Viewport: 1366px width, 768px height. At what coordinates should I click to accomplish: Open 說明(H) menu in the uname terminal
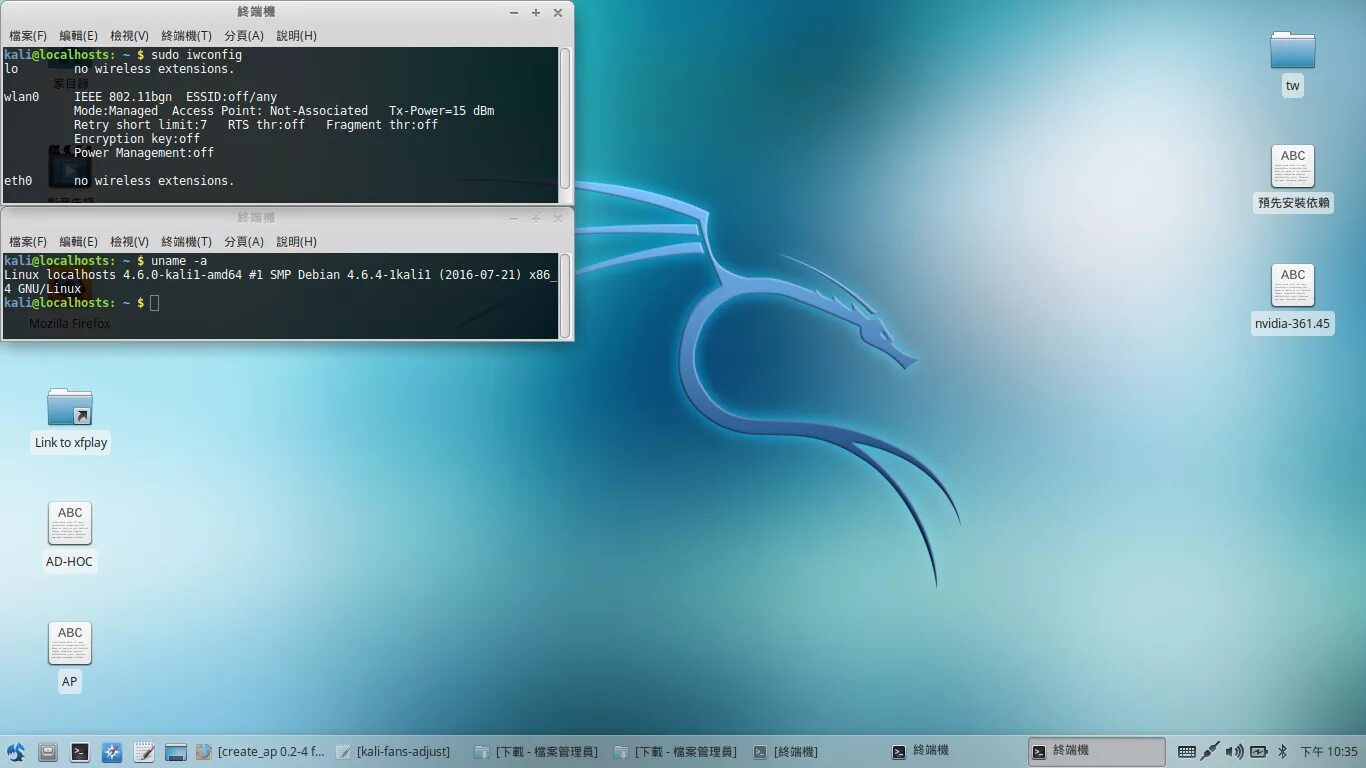coord(296,241)
